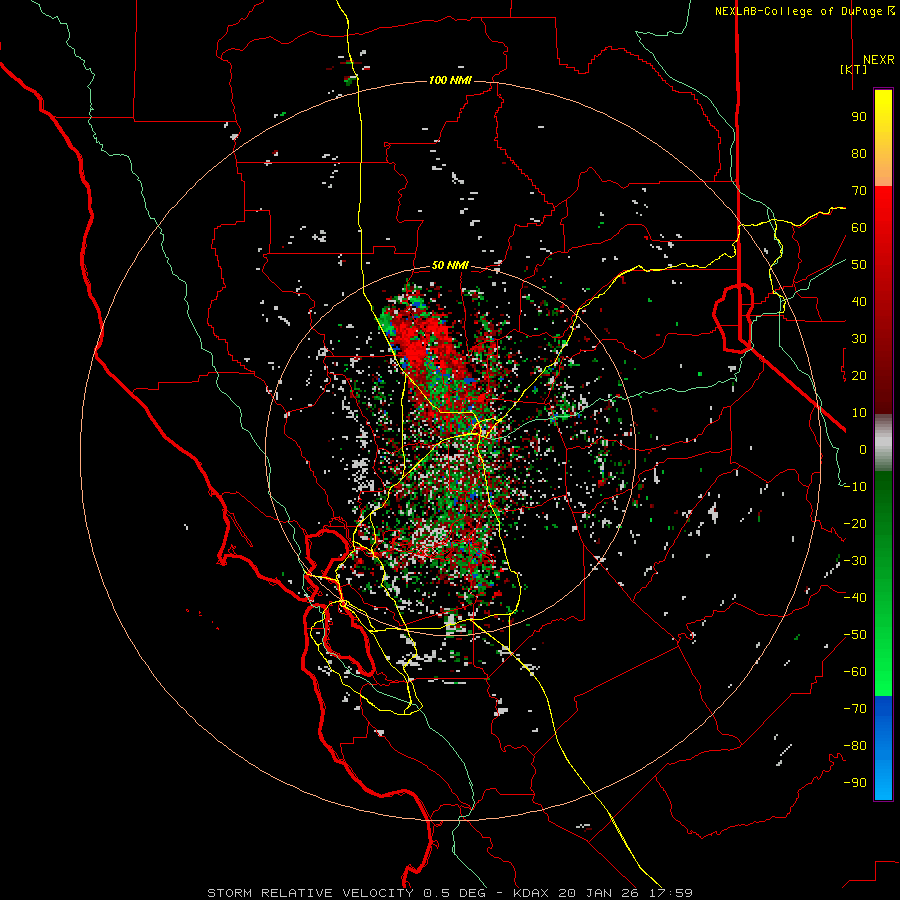Click the -10 value on the velocity scale
The width and height of the screenshot is (900, 900).
[855, 487]
